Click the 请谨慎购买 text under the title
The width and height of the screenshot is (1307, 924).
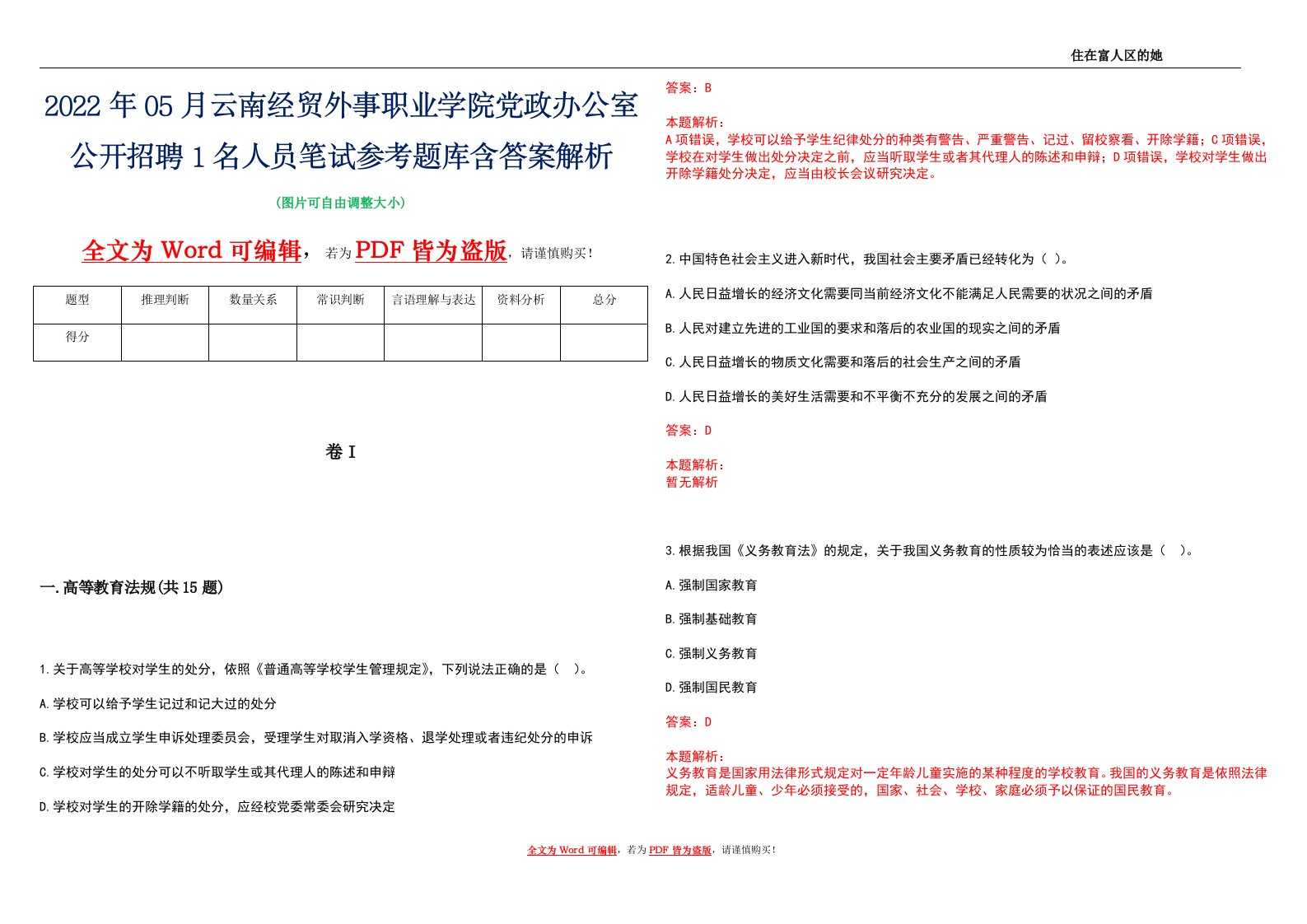point(557,254)
